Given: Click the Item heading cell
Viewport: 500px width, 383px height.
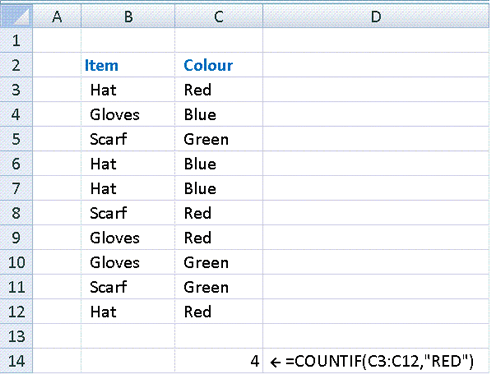Looking at the screenshot, I should point(128,65).
